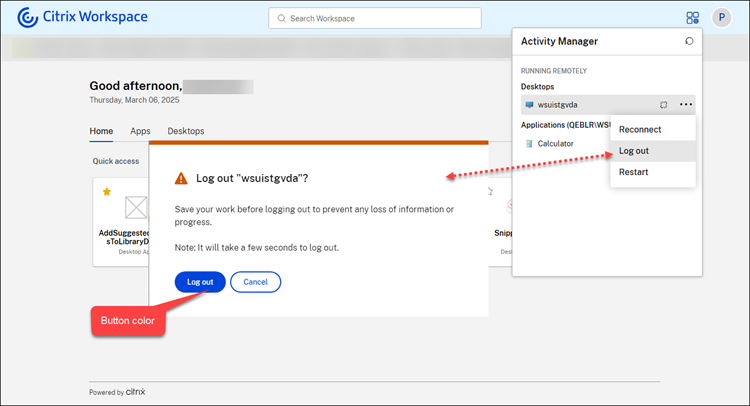The height and width of the screenshot is (406, 750).
Task: Click the Powered by Citrix footer
Action: [x=117, y=392]
